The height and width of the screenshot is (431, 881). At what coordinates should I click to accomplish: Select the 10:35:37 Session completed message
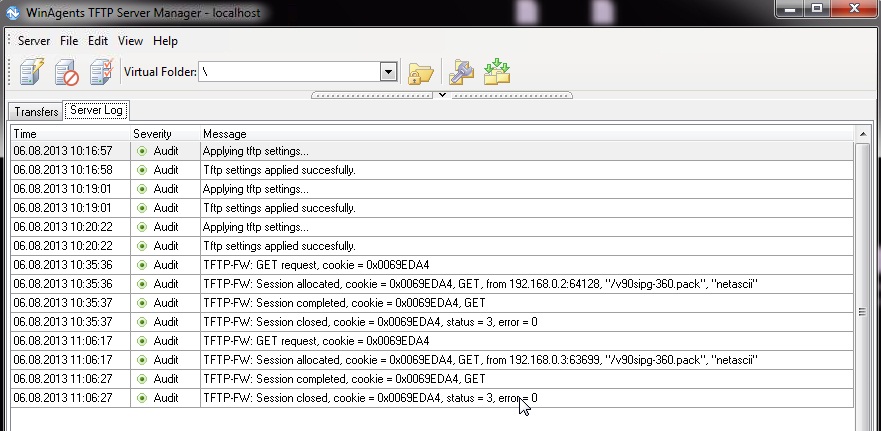point(344,303)
